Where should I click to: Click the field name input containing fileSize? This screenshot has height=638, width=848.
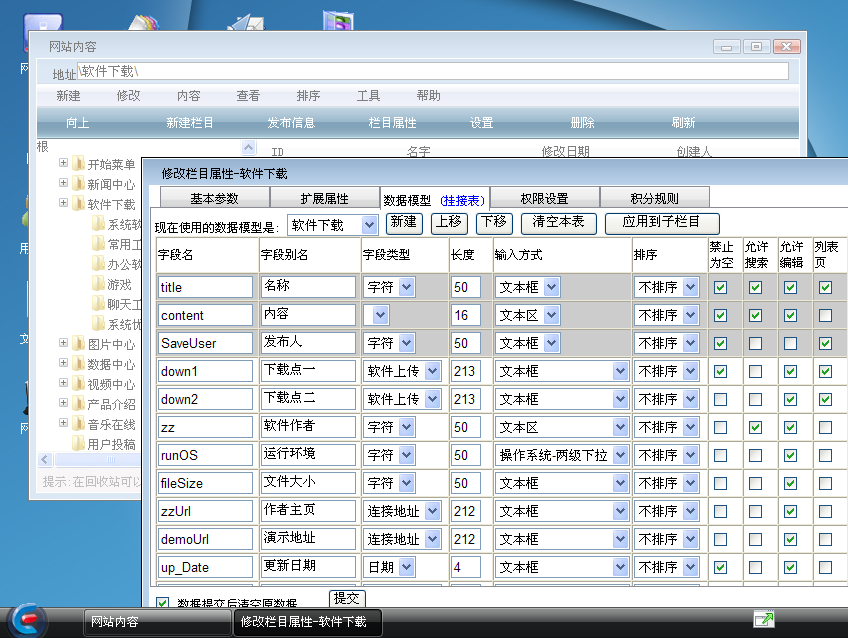[205, 483]
